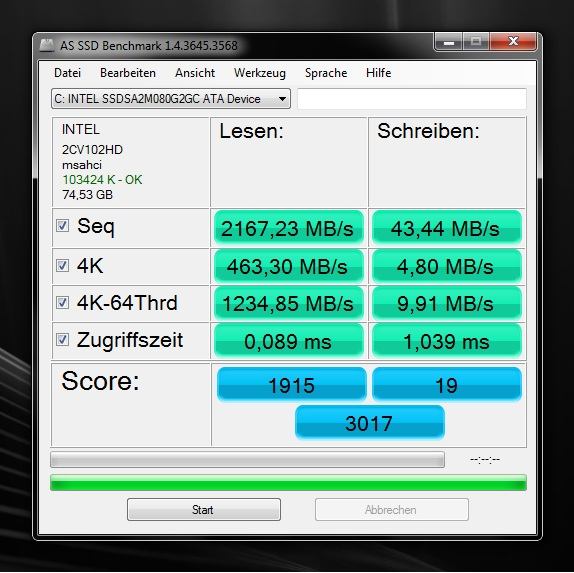Click the alignment text 103424 K - OK
This screenshot has height=573, width=574.
coord(102,180)
